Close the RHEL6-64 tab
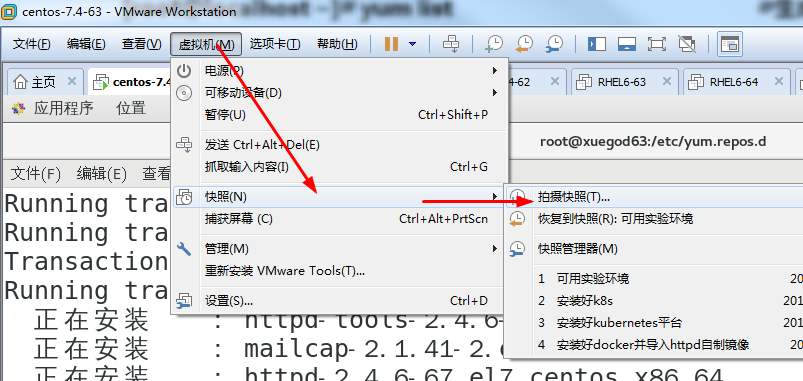Image resolution: width=803 pixels, height=381 pixels. [x=778, y=81]
